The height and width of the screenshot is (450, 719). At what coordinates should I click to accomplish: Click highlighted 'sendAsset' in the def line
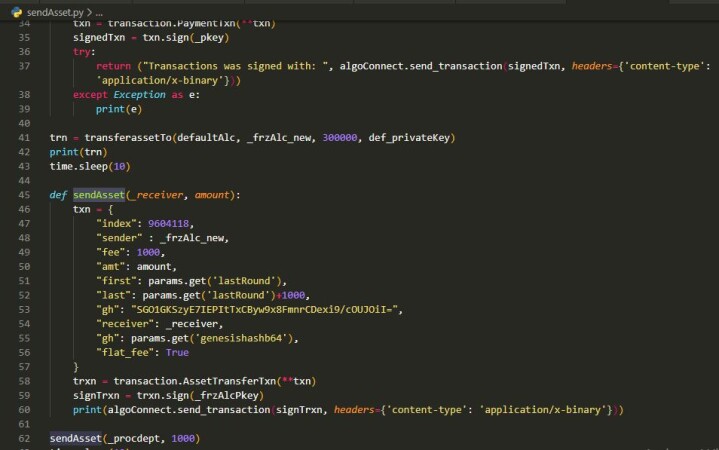pos(99,195)
